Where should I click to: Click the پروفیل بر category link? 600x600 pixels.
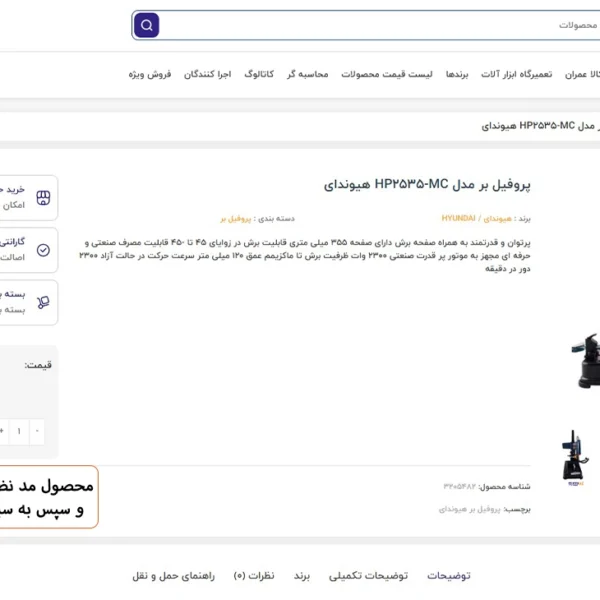tap(236, 219)
